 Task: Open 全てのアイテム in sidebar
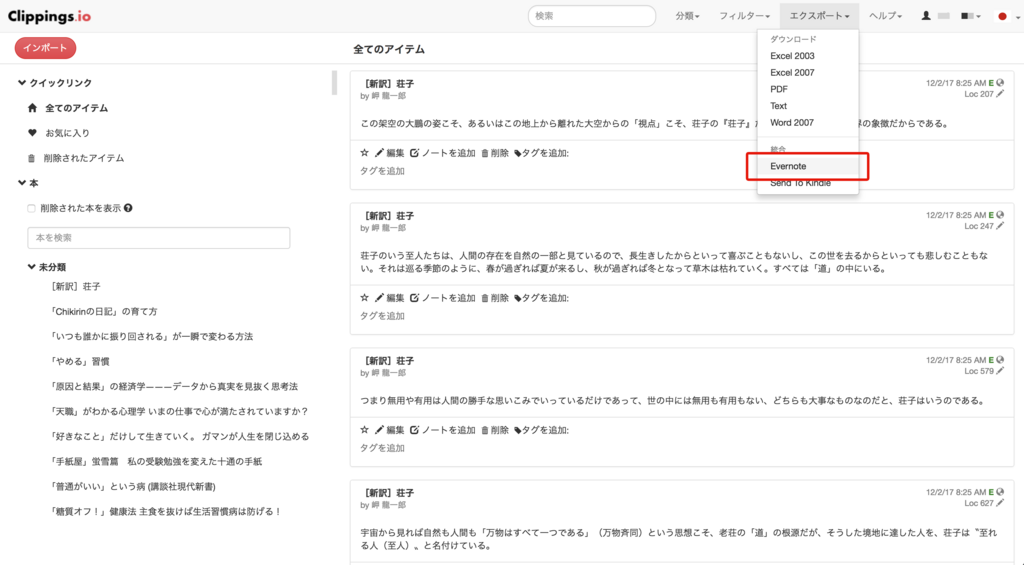click(x=76, y=108)
